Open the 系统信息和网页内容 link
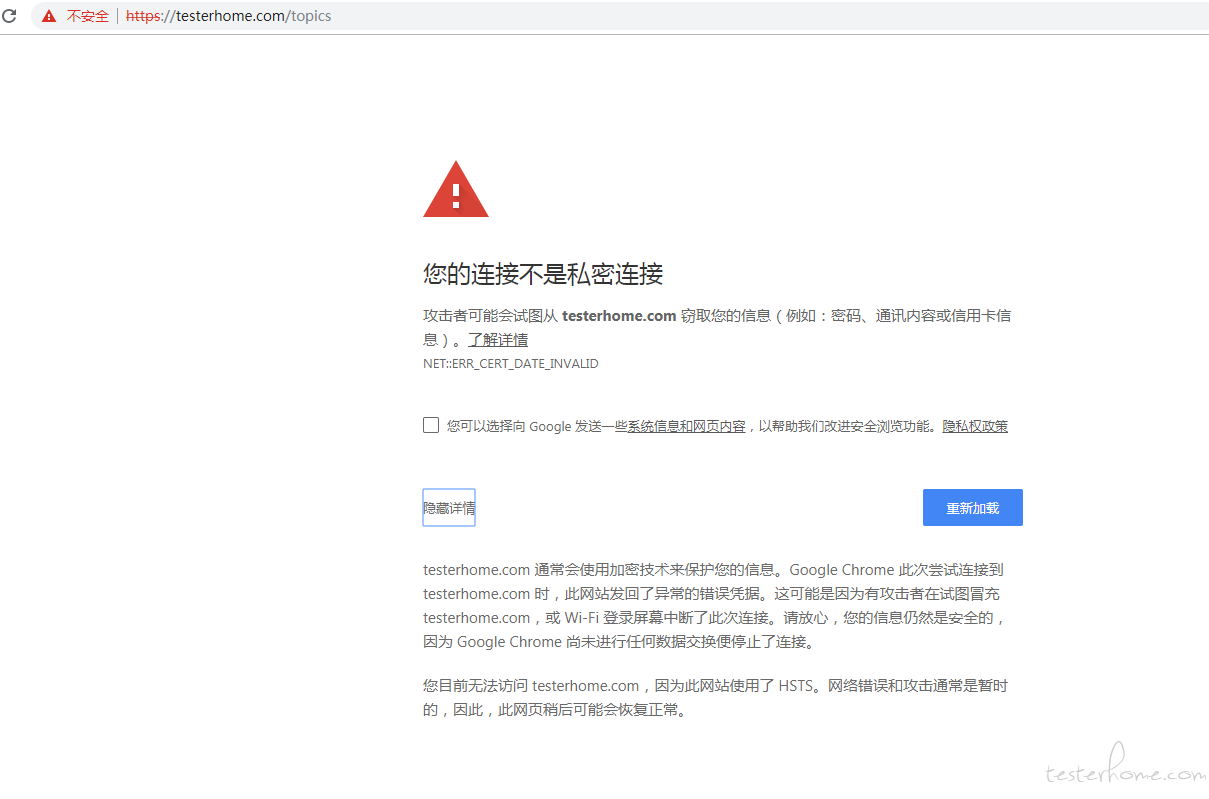 pyautogui.click(x=686, y=426)
